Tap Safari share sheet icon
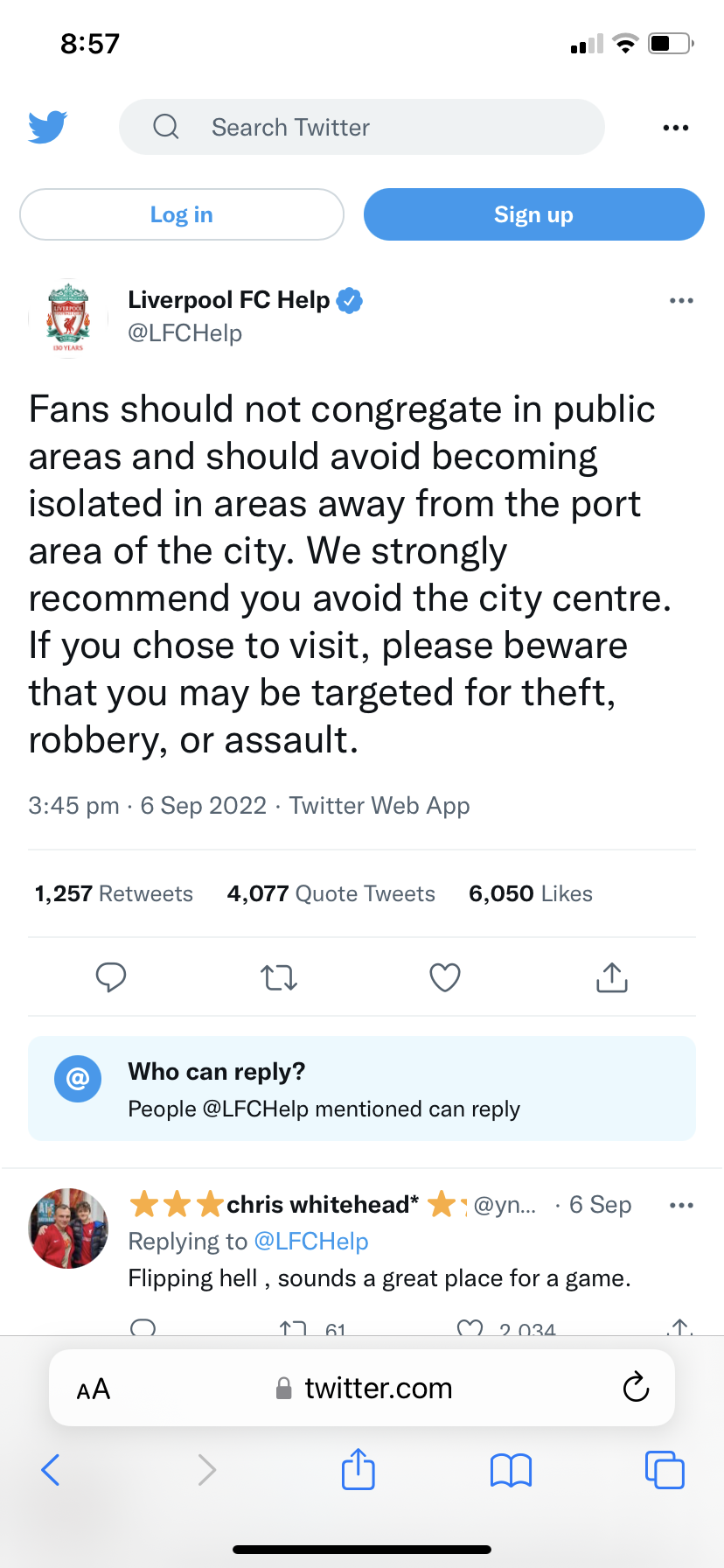The height and width of the screenshot is (1568, 724). pyautogui.click(x=359, y=1469)
